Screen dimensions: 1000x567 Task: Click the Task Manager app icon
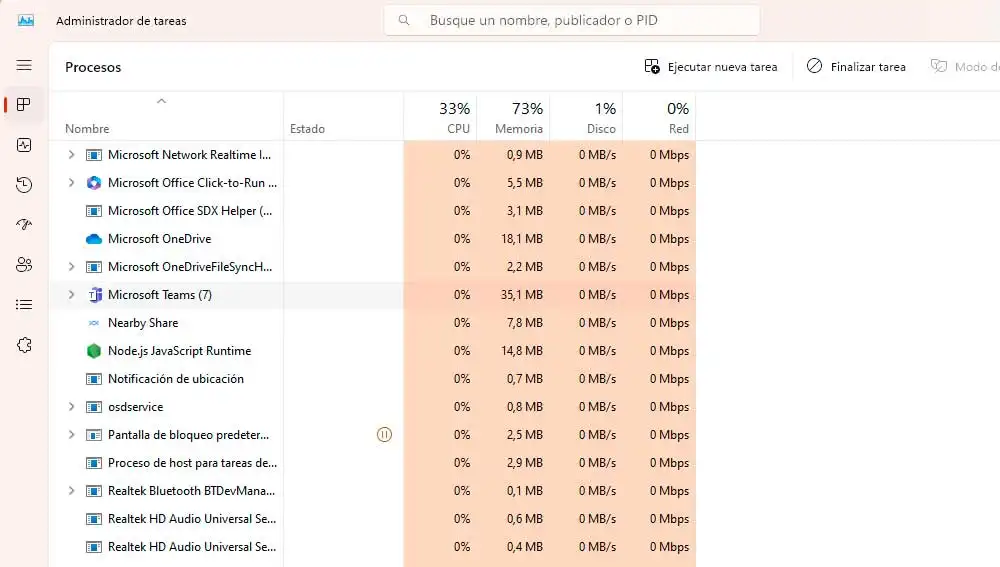[26, 20]
